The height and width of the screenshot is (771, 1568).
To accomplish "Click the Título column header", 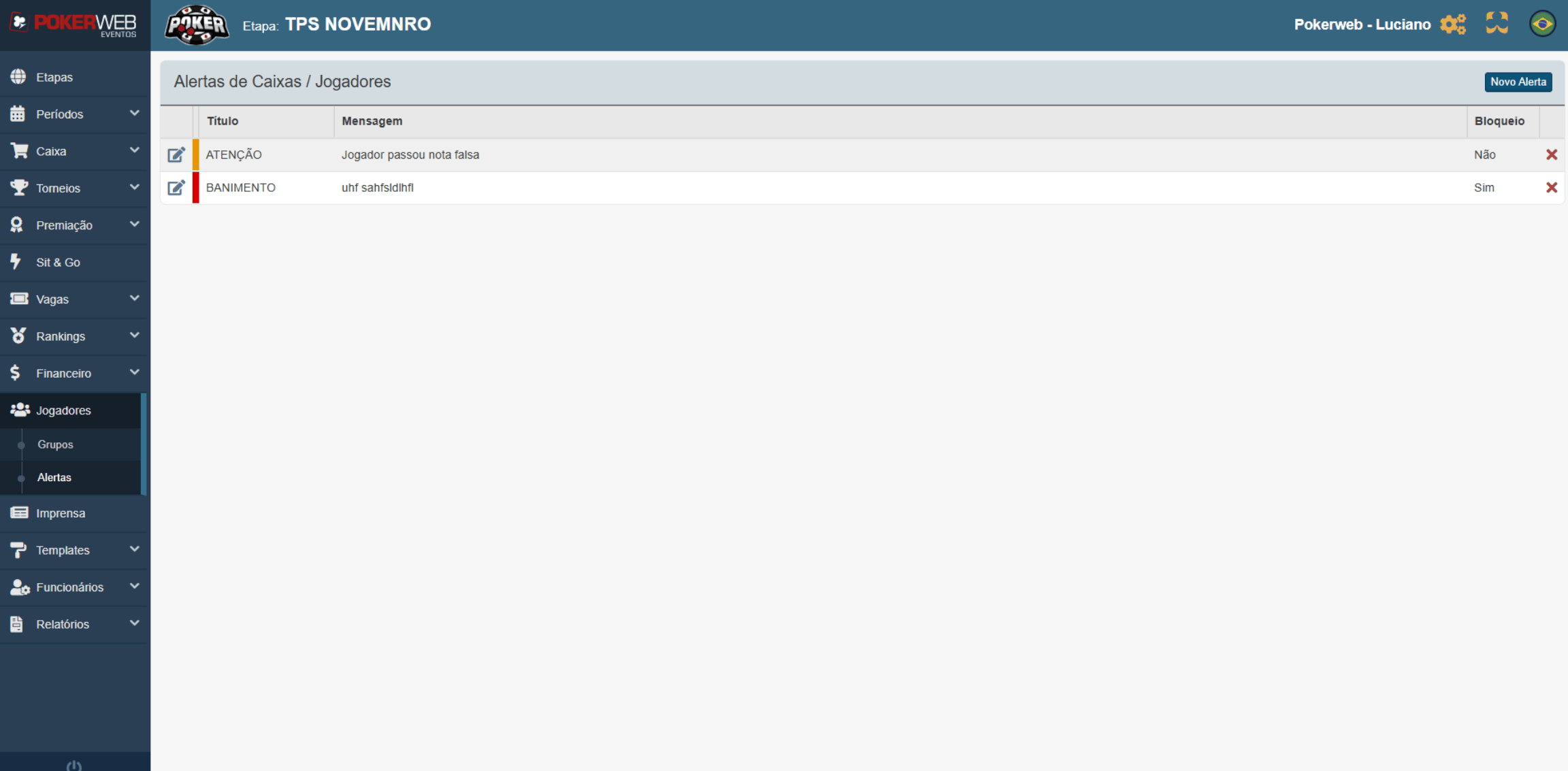I will click(223, 121).
